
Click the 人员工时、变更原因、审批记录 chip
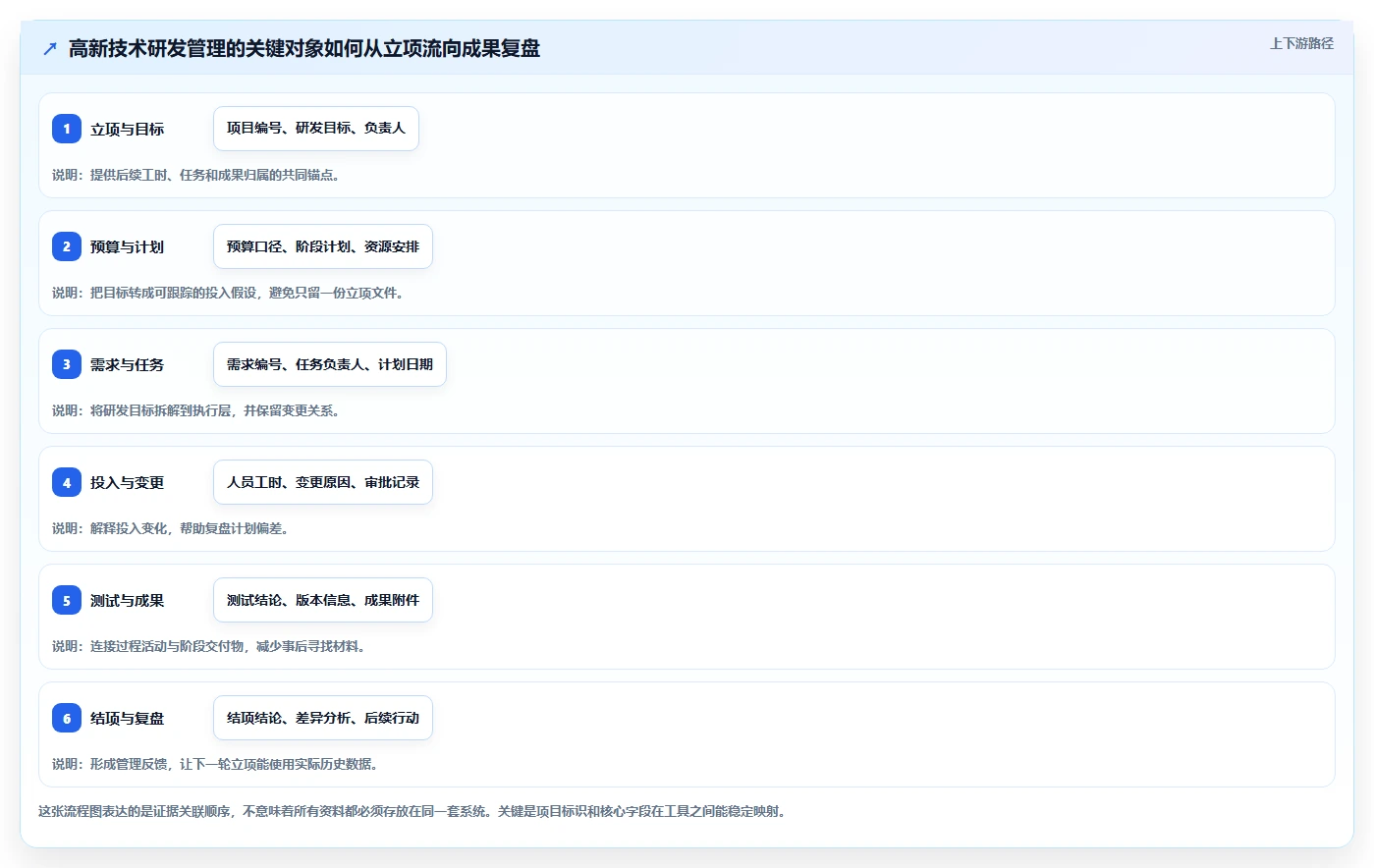(x=323, y=482)
